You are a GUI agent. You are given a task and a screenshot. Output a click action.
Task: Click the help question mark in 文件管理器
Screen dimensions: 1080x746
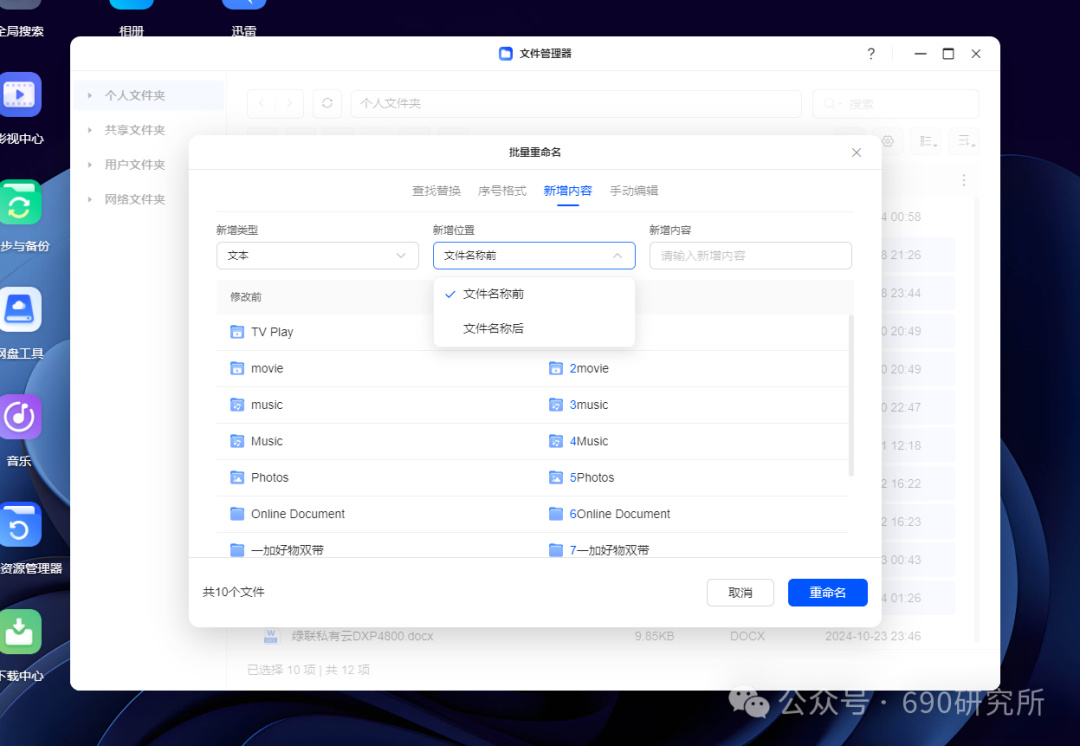coord(871,54)
